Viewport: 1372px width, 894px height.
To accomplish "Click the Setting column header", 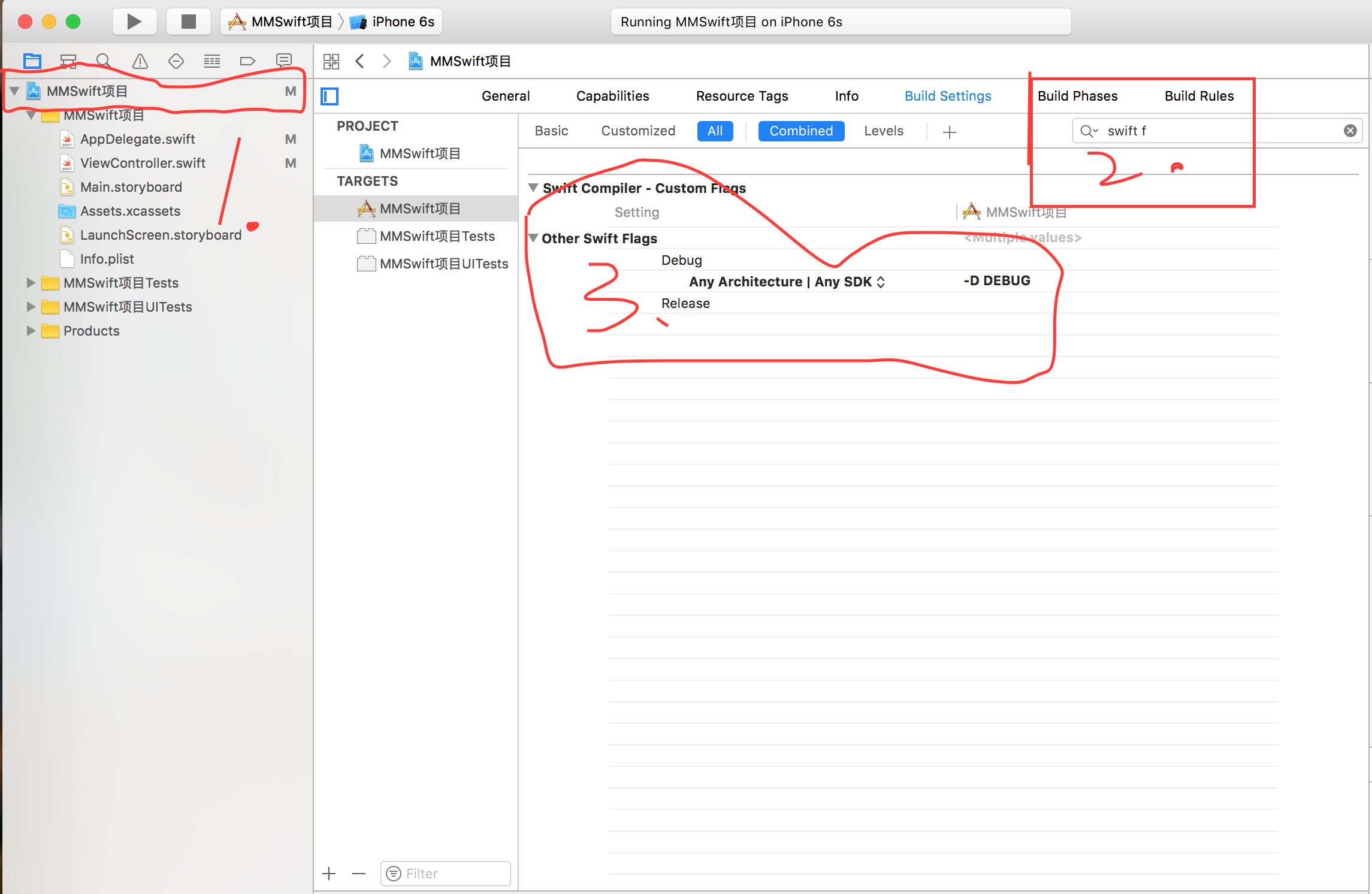I will (x=636, y=212).
